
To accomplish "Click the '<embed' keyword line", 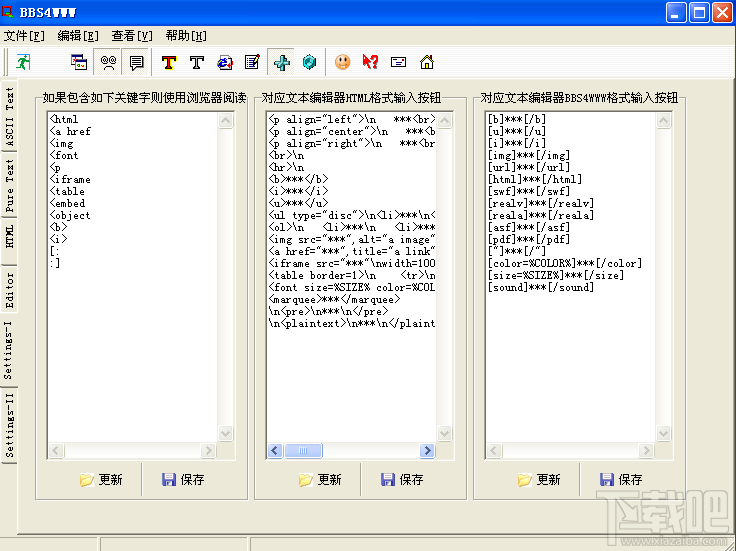I will pyautogui.click(x=67, y=203).
